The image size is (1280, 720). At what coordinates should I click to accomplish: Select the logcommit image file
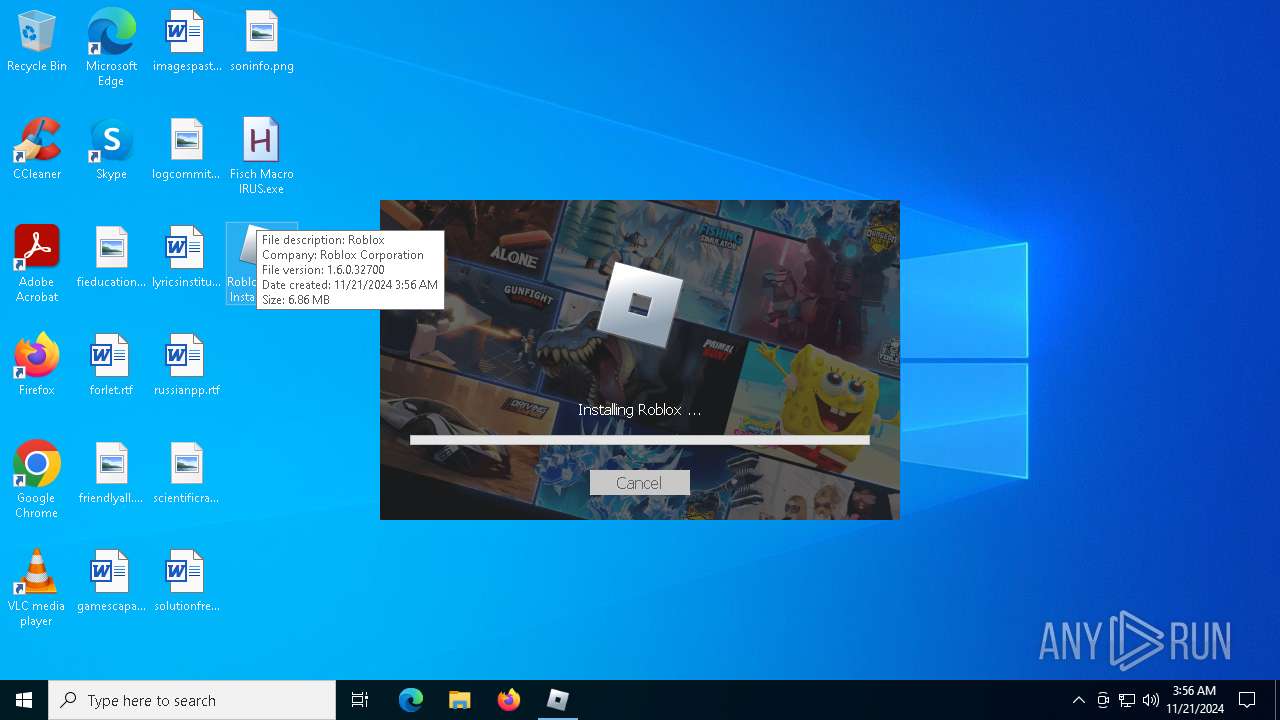click(187, 149)
